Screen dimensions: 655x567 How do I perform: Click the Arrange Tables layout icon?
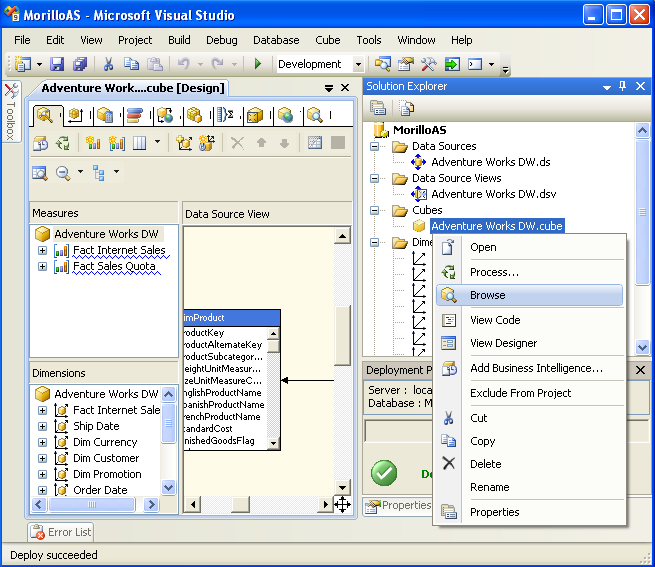pos(99,173)
